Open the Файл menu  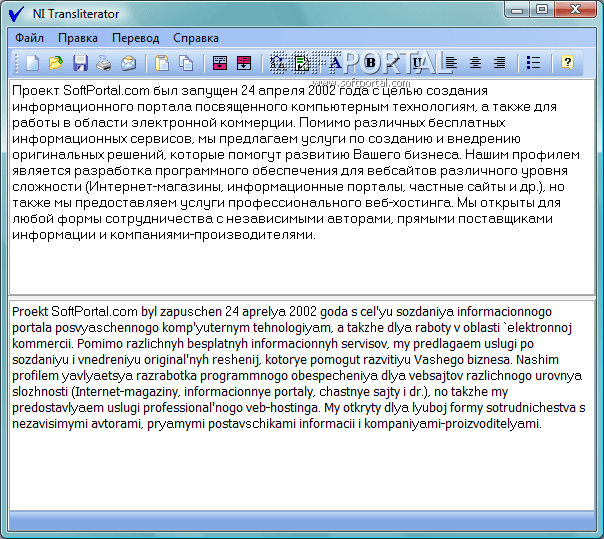29,38
